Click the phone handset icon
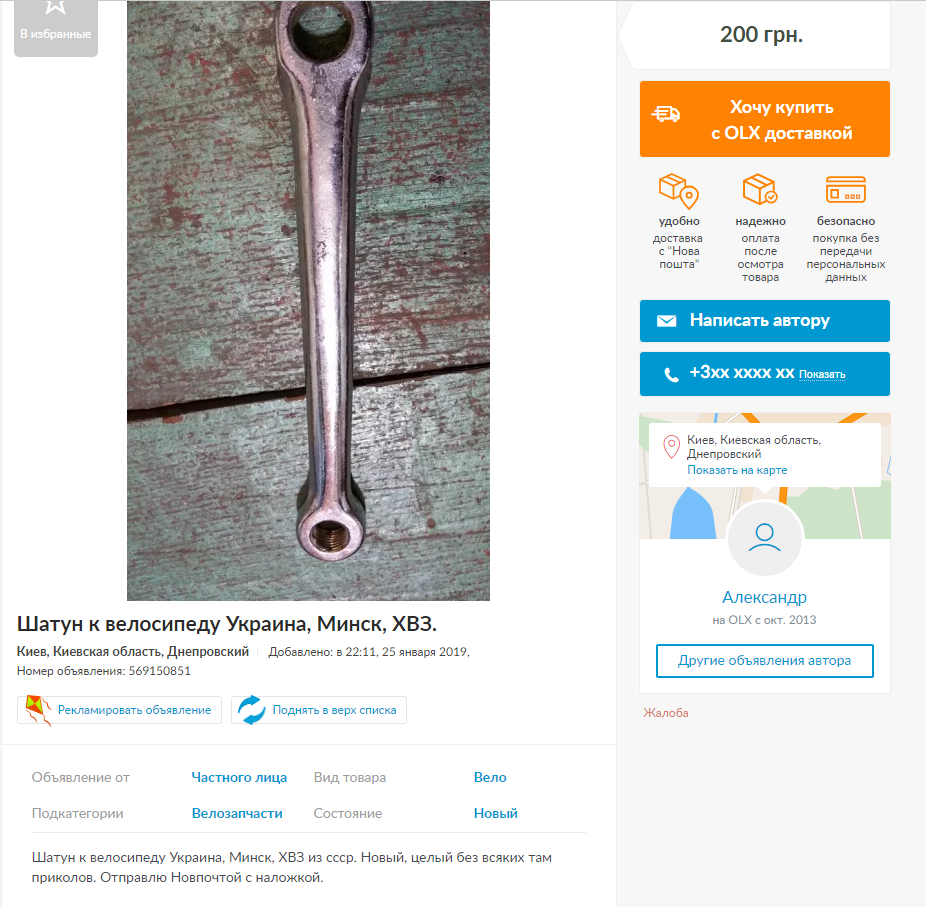926x907 pixels. (x=671, y=374)
